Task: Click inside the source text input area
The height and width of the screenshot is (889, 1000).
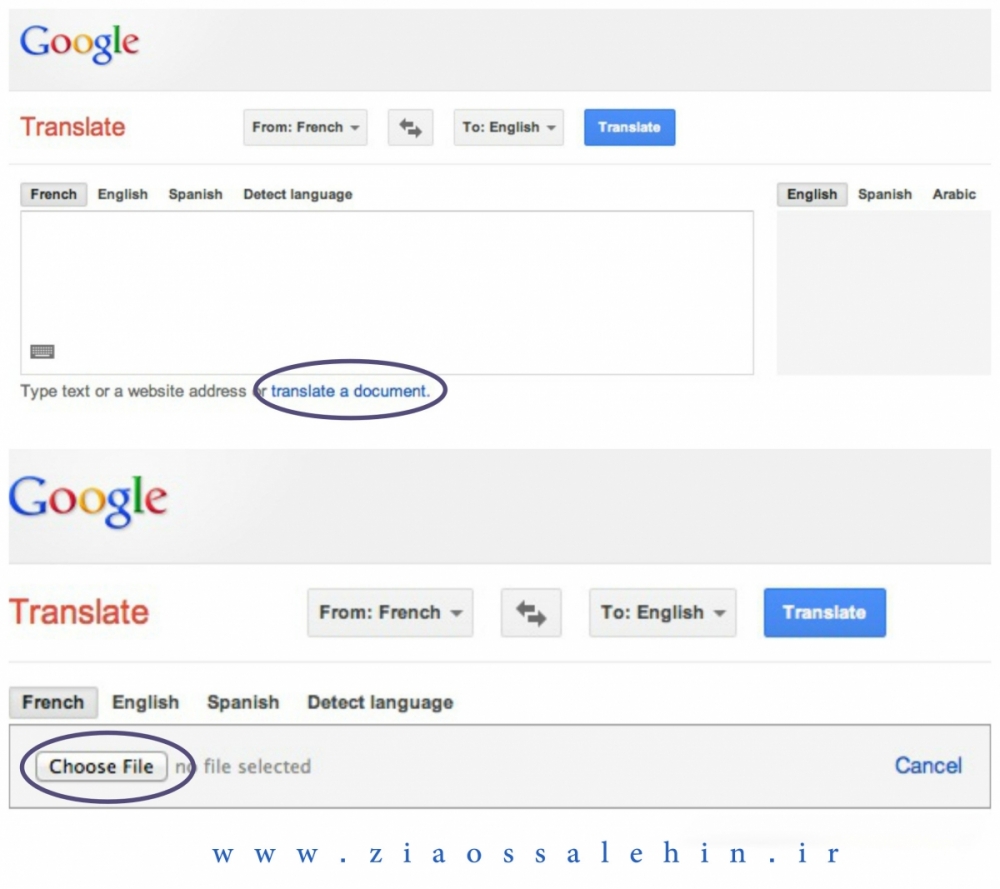Action: click(387, 293)
